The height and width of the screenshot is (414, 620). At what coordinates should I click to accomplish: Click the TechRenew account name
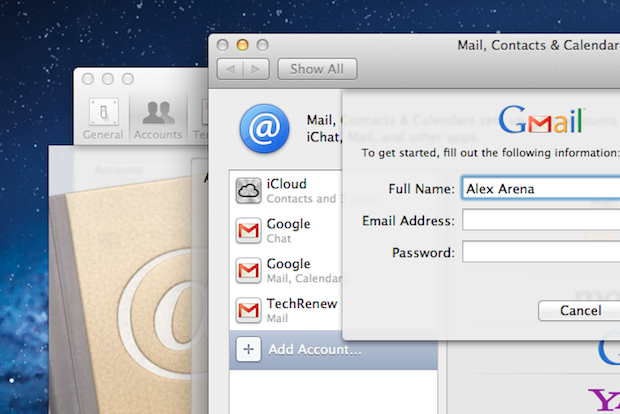pos(302,304)
